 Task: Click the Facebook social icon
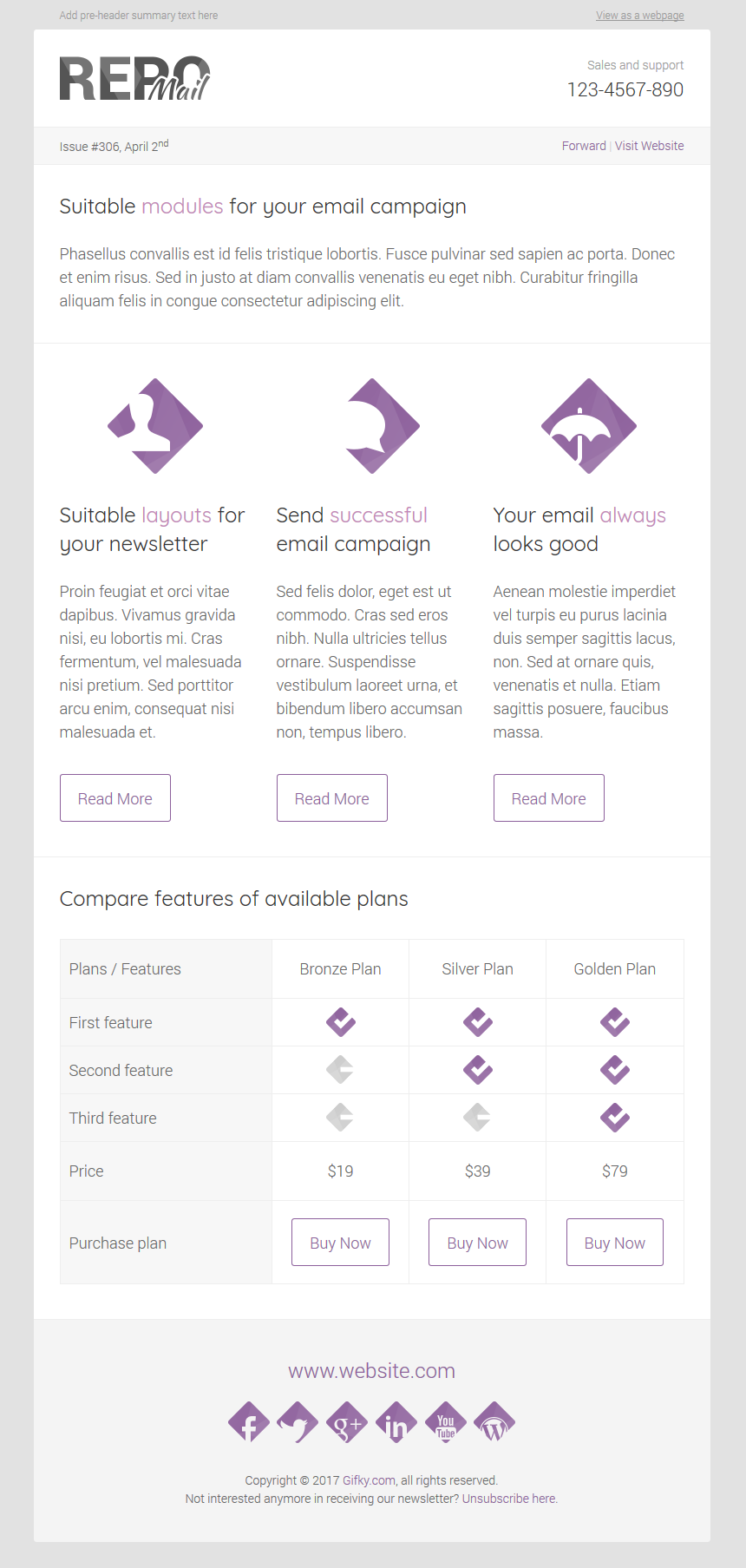(249, 1423)
